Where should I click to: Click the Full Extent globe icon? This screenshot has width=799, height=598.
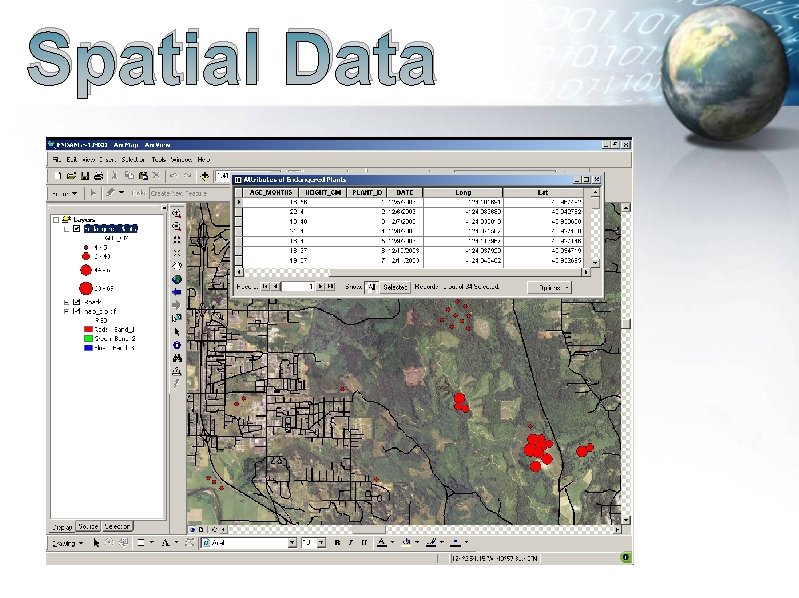[177, 279]
